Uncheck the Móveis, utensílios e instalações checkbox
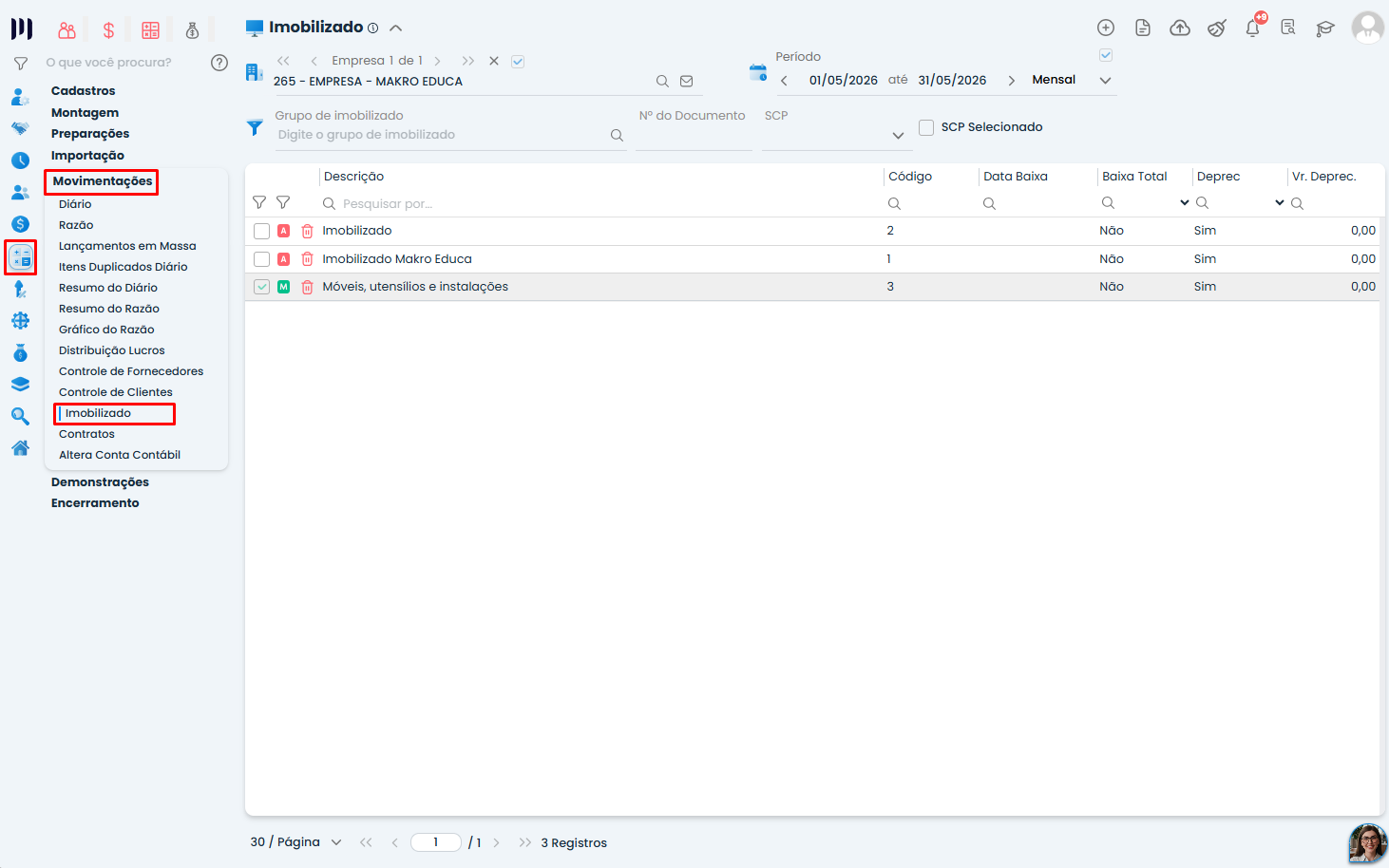 coord(262,287)
